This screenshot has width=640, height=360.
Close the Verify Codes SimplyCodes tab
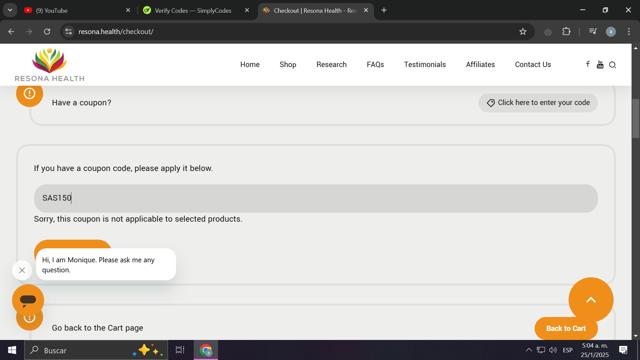[247, 10]
